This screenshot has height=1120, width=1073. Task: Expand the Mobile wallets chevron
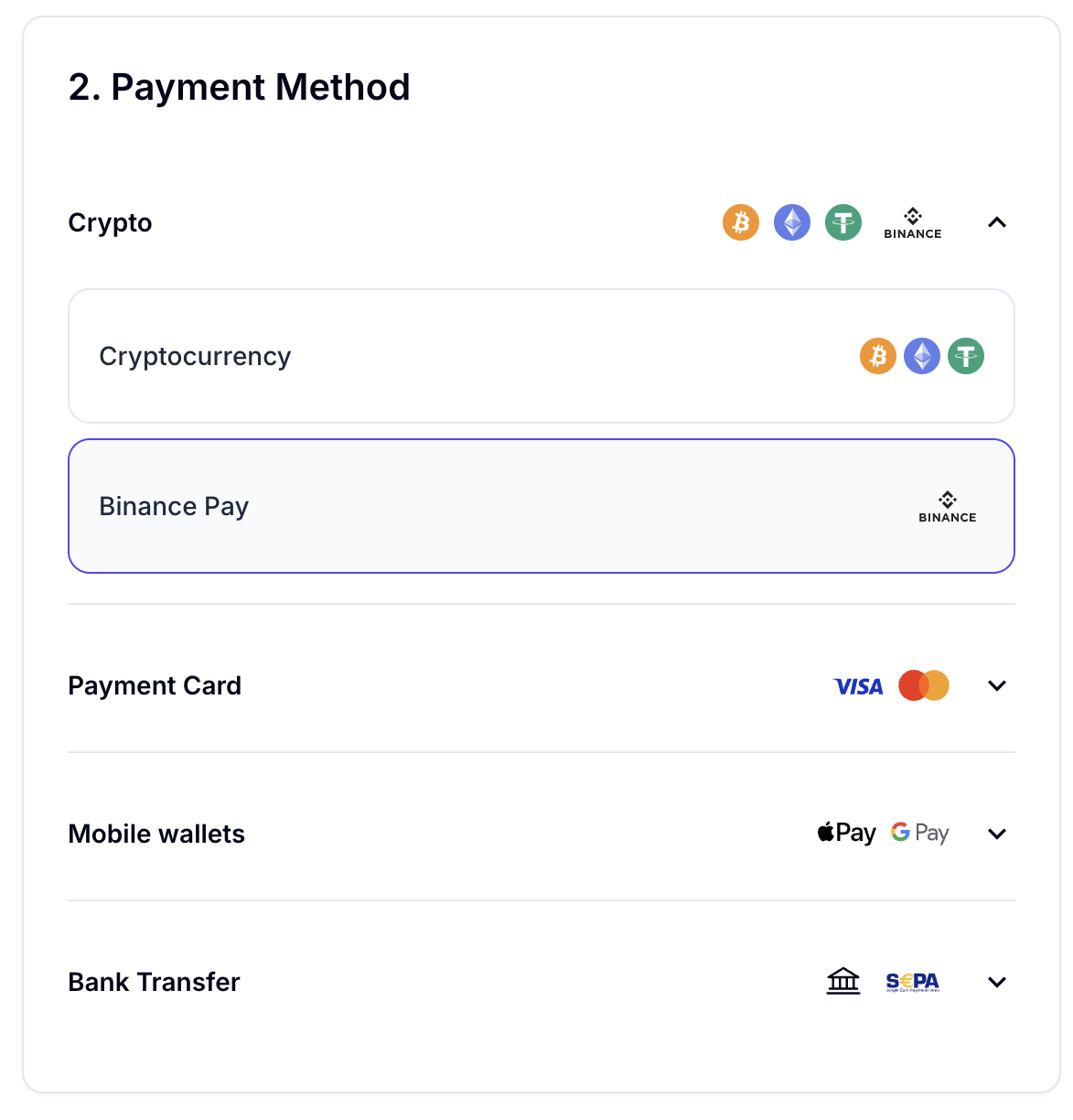click(997, 834)
